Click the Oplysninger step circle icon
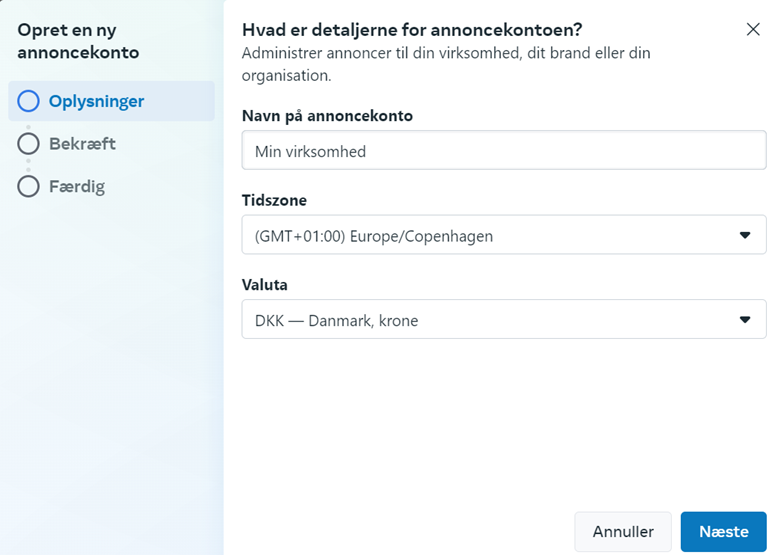Screen dimensions: 781x555 pyautogui.click(x=28, y=101)
